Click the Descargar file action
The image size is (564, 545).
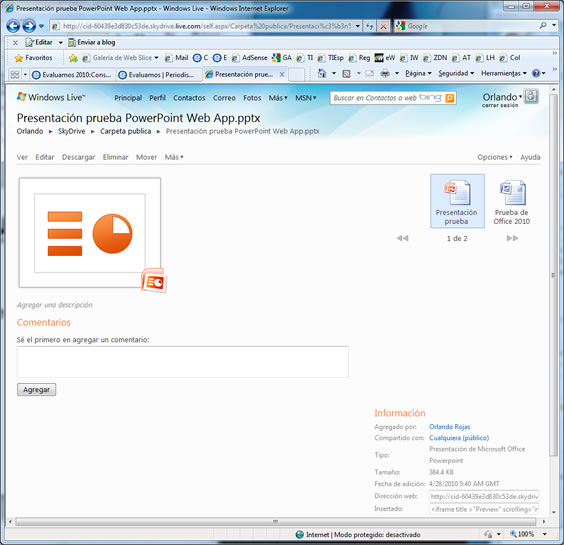pos(78,157)
